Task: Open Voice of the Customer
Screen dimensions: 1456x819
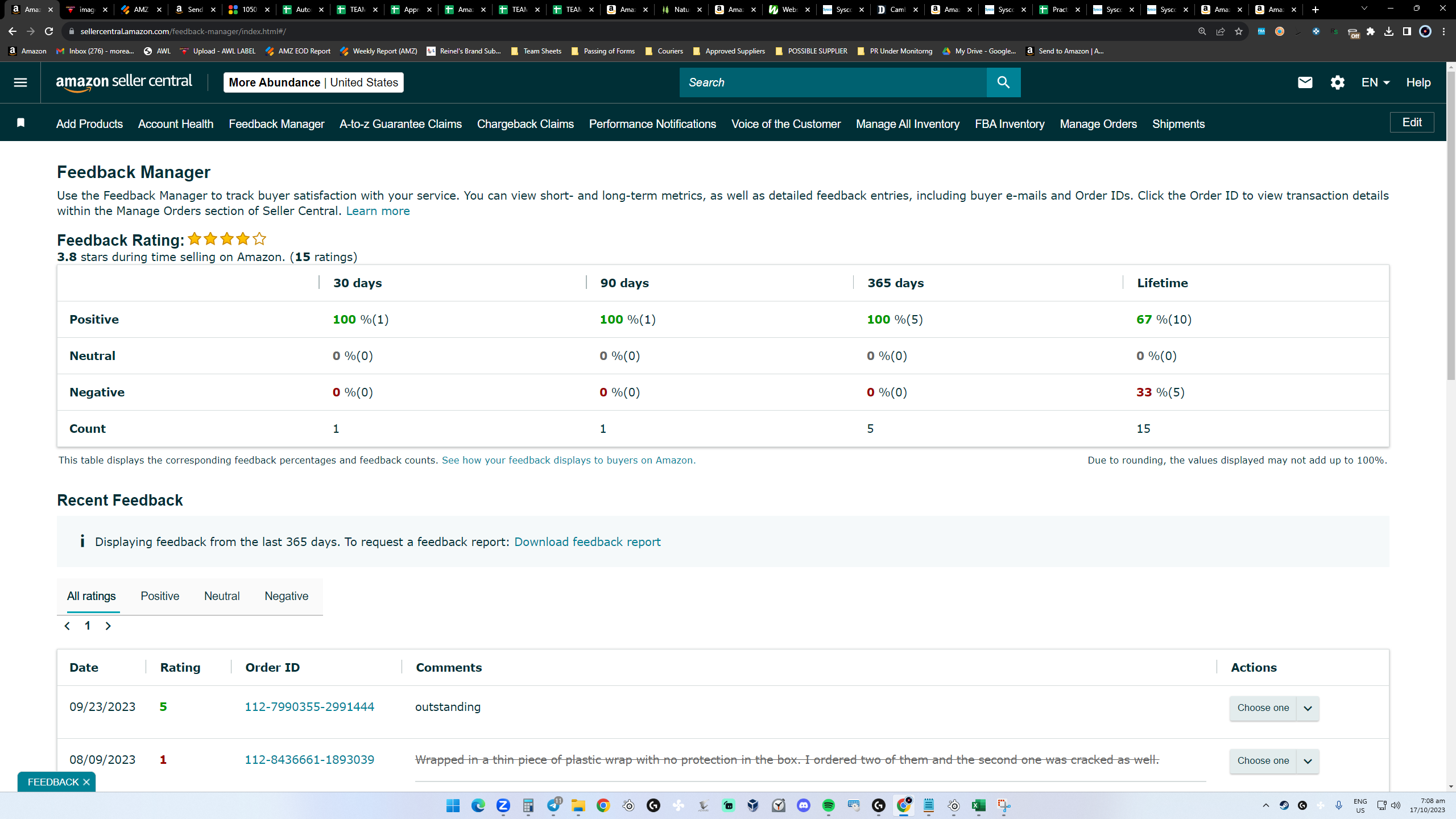Action: pyautogui.click(x=786, y=124)
